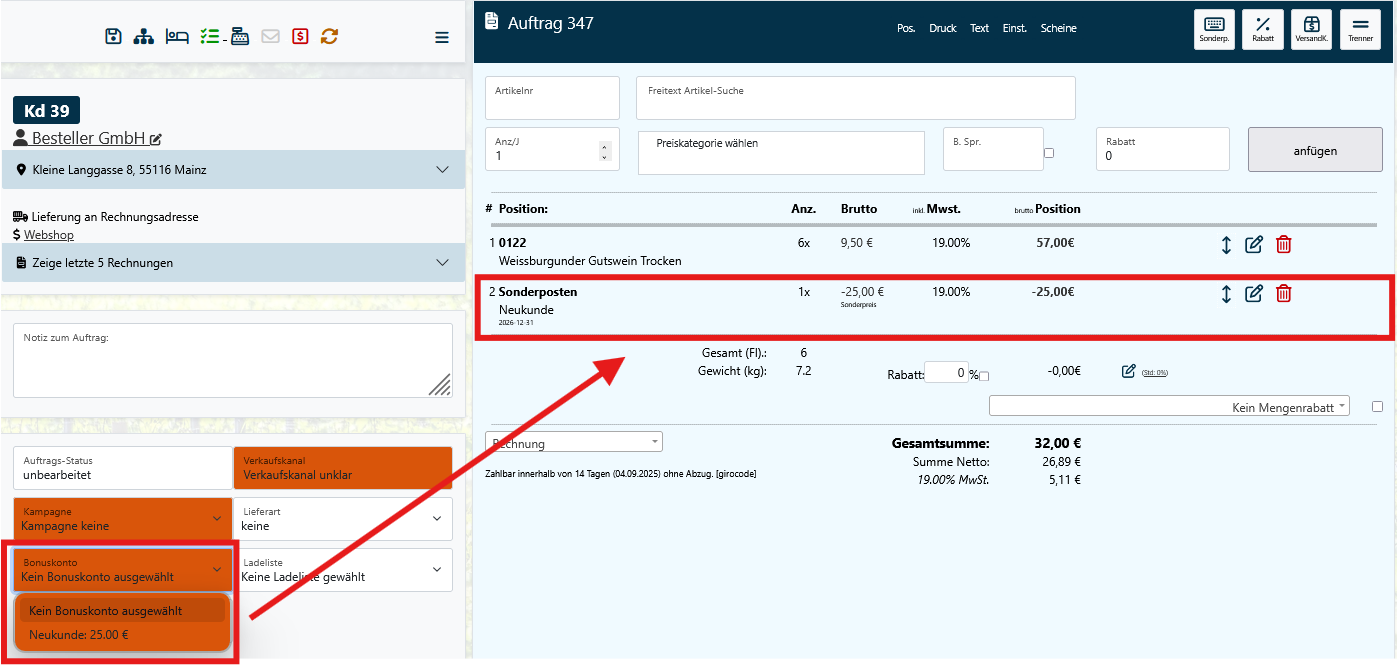This screenshot has width=1397, height=665.
Task: Open the Rechnung document type dropdown
Action: [x=573, y=442]
